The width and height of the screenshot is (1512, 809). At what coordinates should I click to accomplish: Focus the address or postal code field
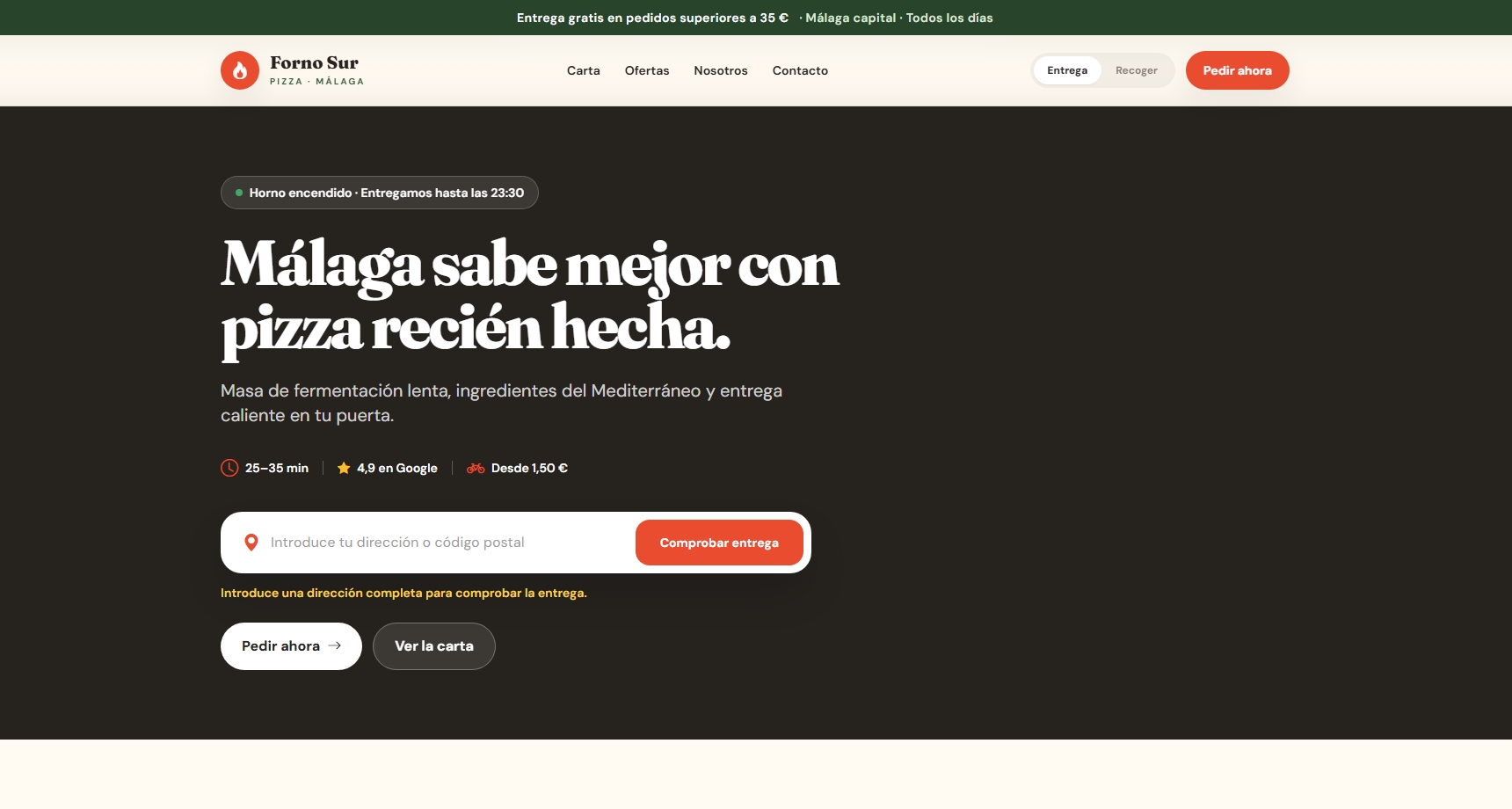pos(447,543)
